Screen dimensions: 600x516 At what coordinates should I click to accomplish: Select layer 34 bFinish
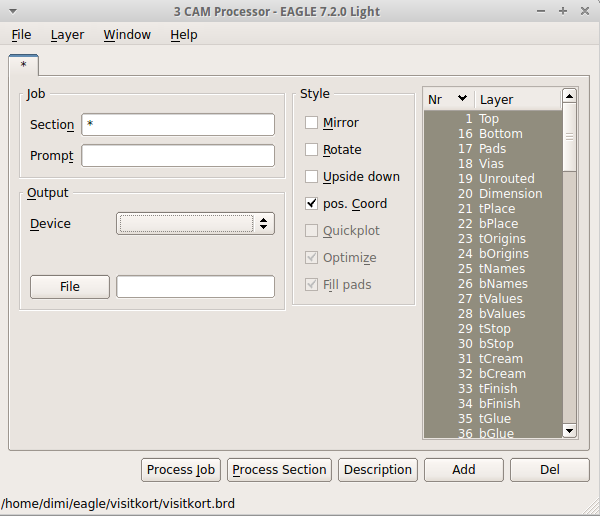point(493,403)
